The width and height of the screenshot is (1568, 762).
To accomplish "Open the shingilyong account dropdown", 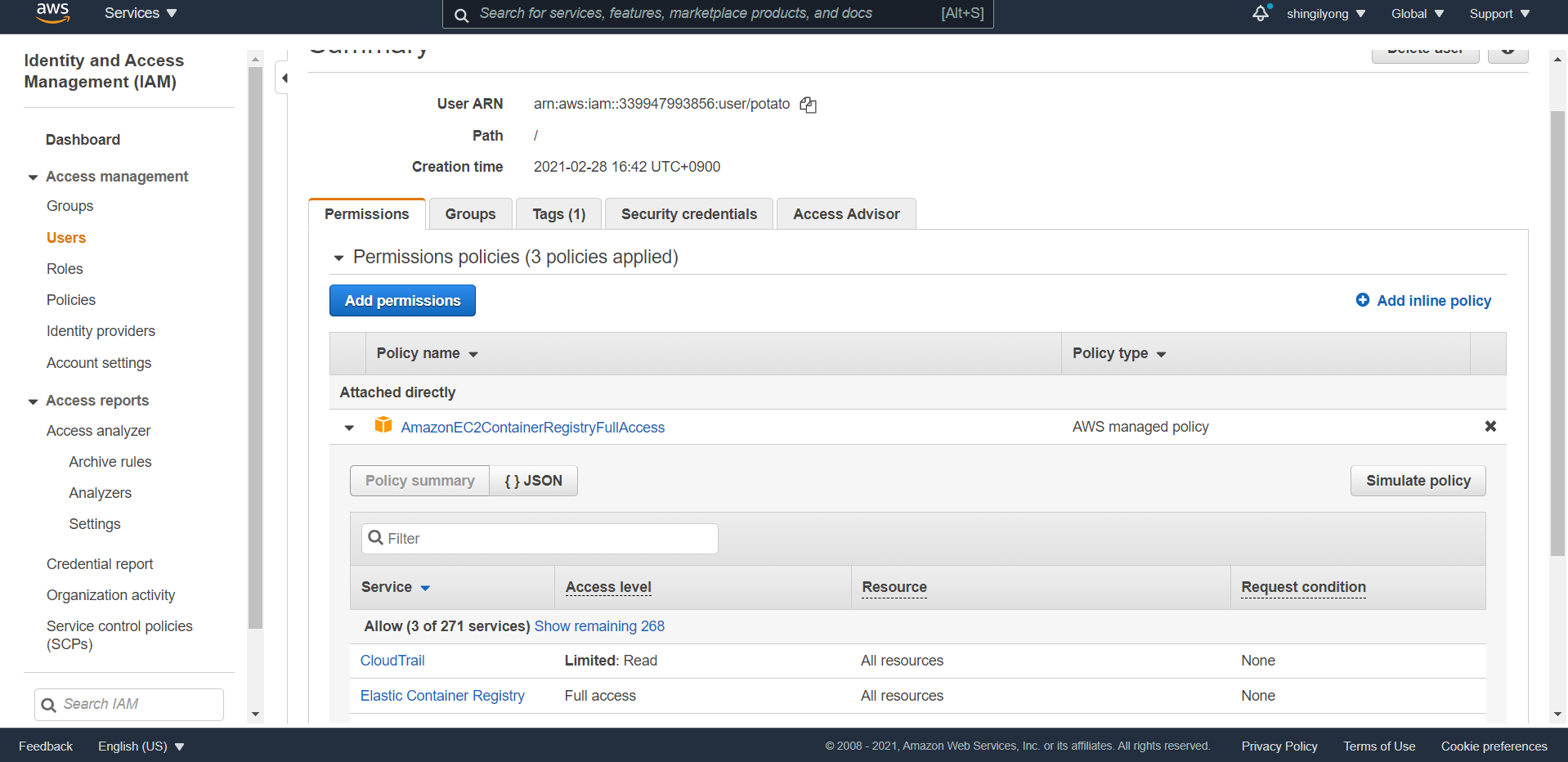I will tap(1326, 14).
